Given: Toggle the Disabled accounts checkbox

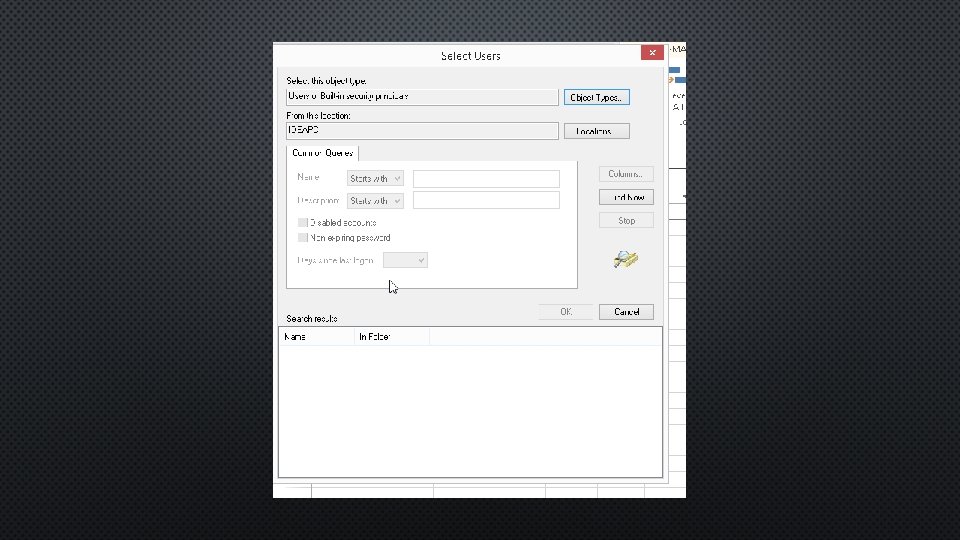Looking at the screenshot, I should click(x=302, y=223).
